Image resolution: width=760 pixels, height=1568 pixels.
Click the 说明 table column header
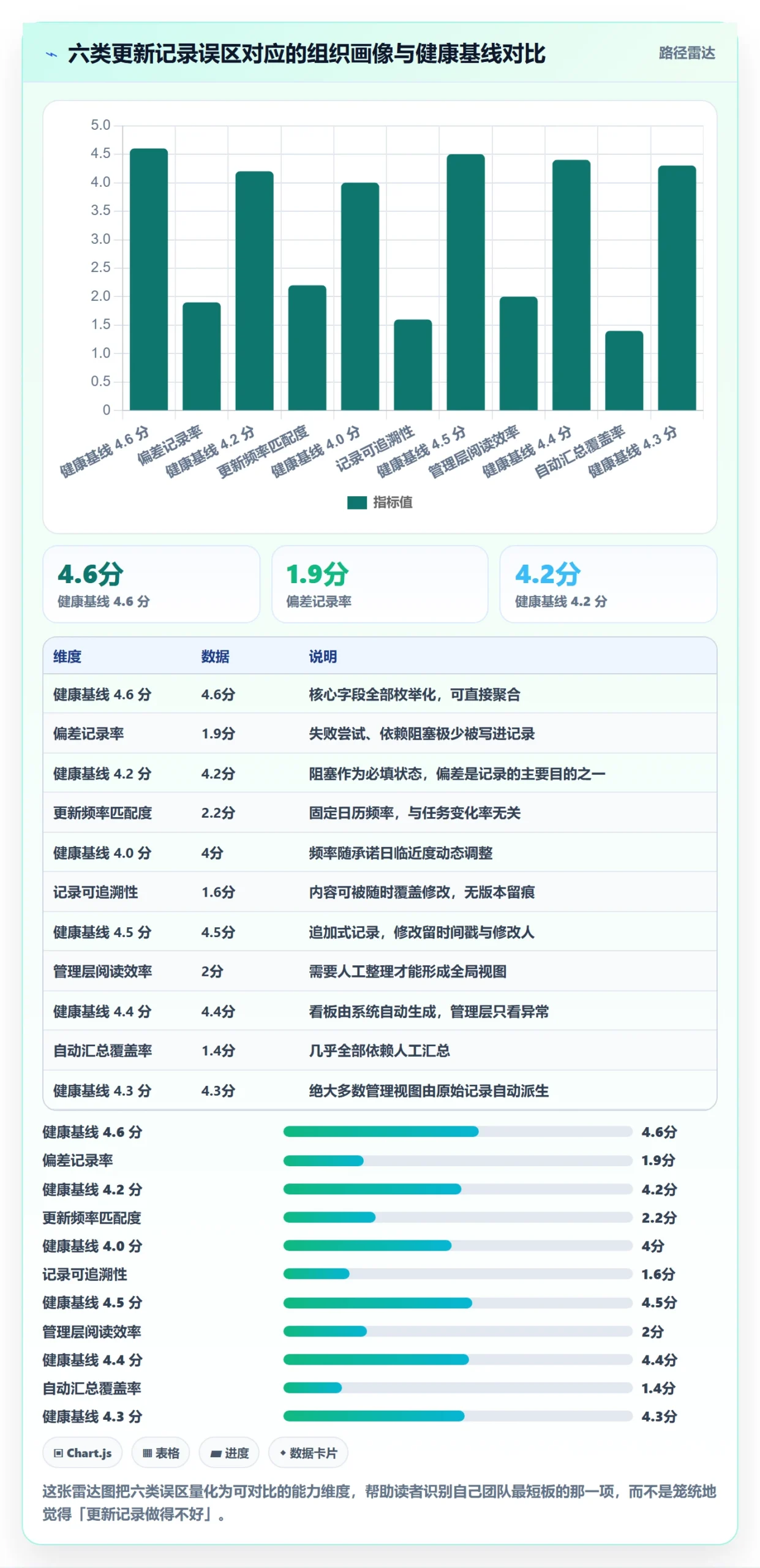[x=323, y=657]
